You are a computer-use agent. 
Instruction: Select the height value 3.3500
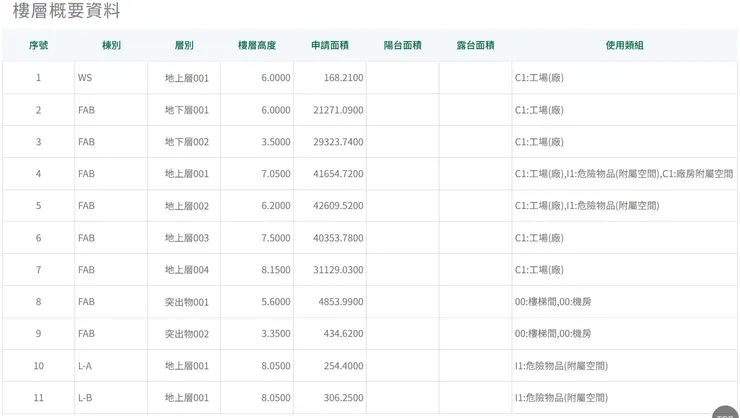coord(276,334)
